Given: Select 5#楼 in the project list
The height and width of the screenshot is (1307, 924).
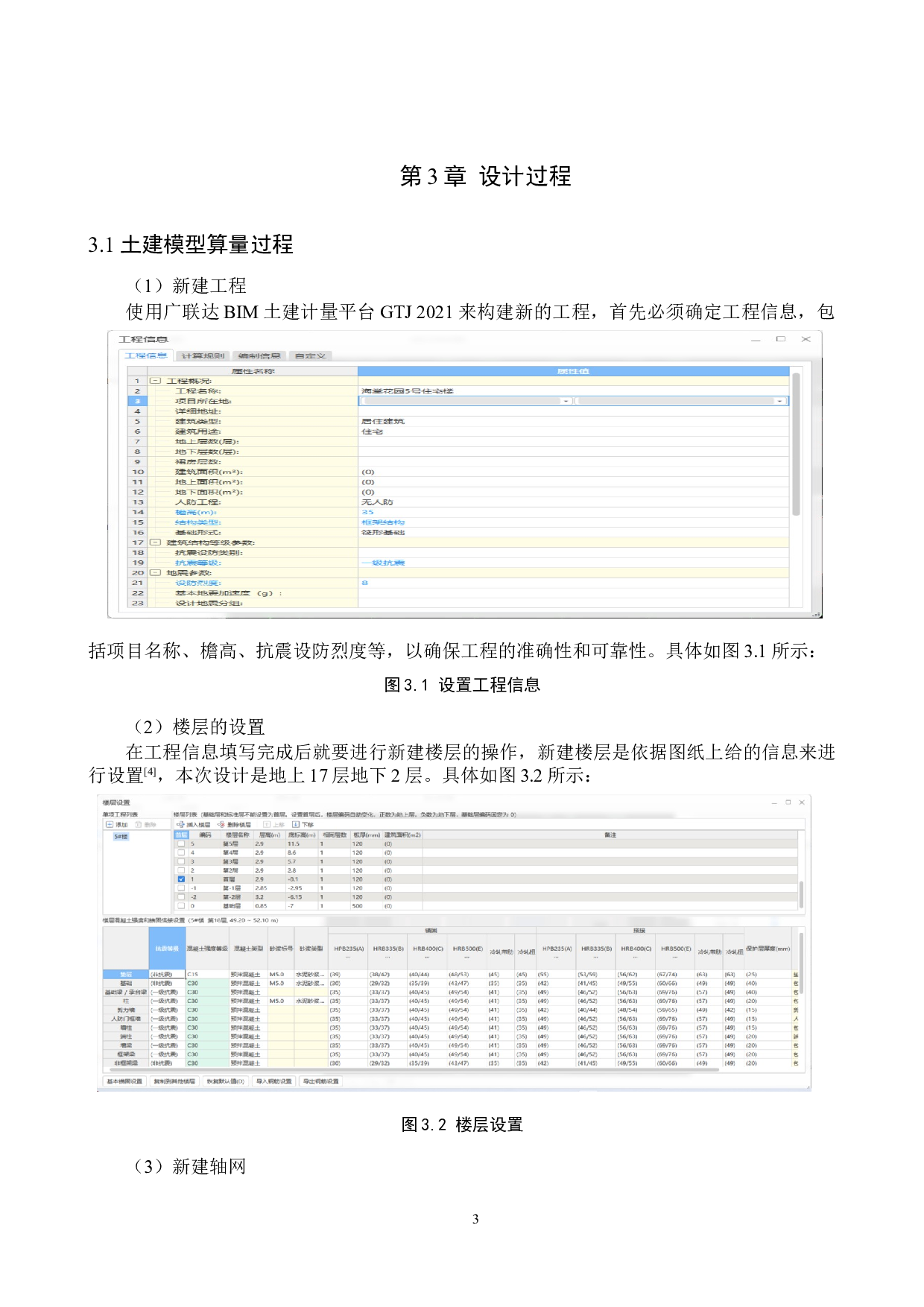Looking at the screenshot, I should click(121, 837).
